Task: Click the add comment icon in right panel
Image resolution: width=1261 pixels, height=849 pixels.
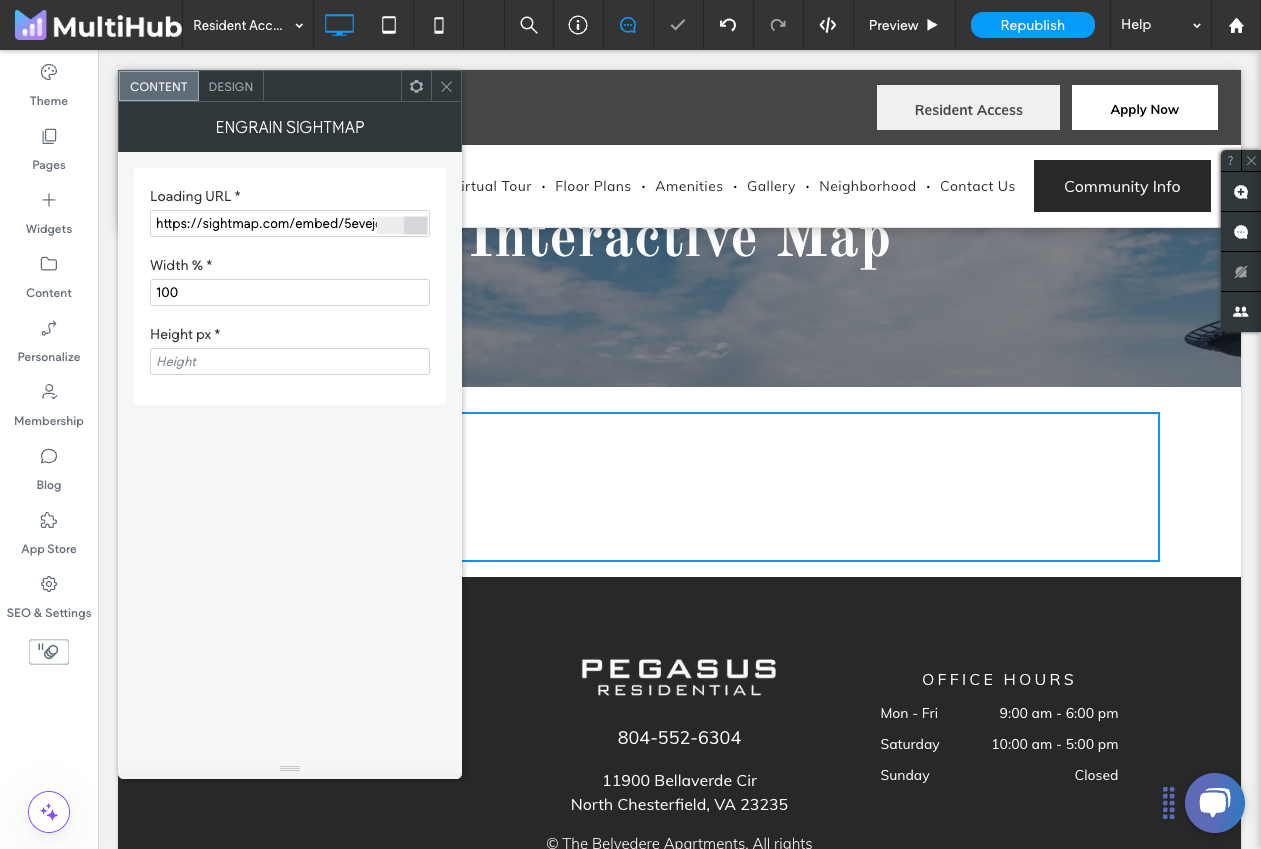Action: [1241, 192]
